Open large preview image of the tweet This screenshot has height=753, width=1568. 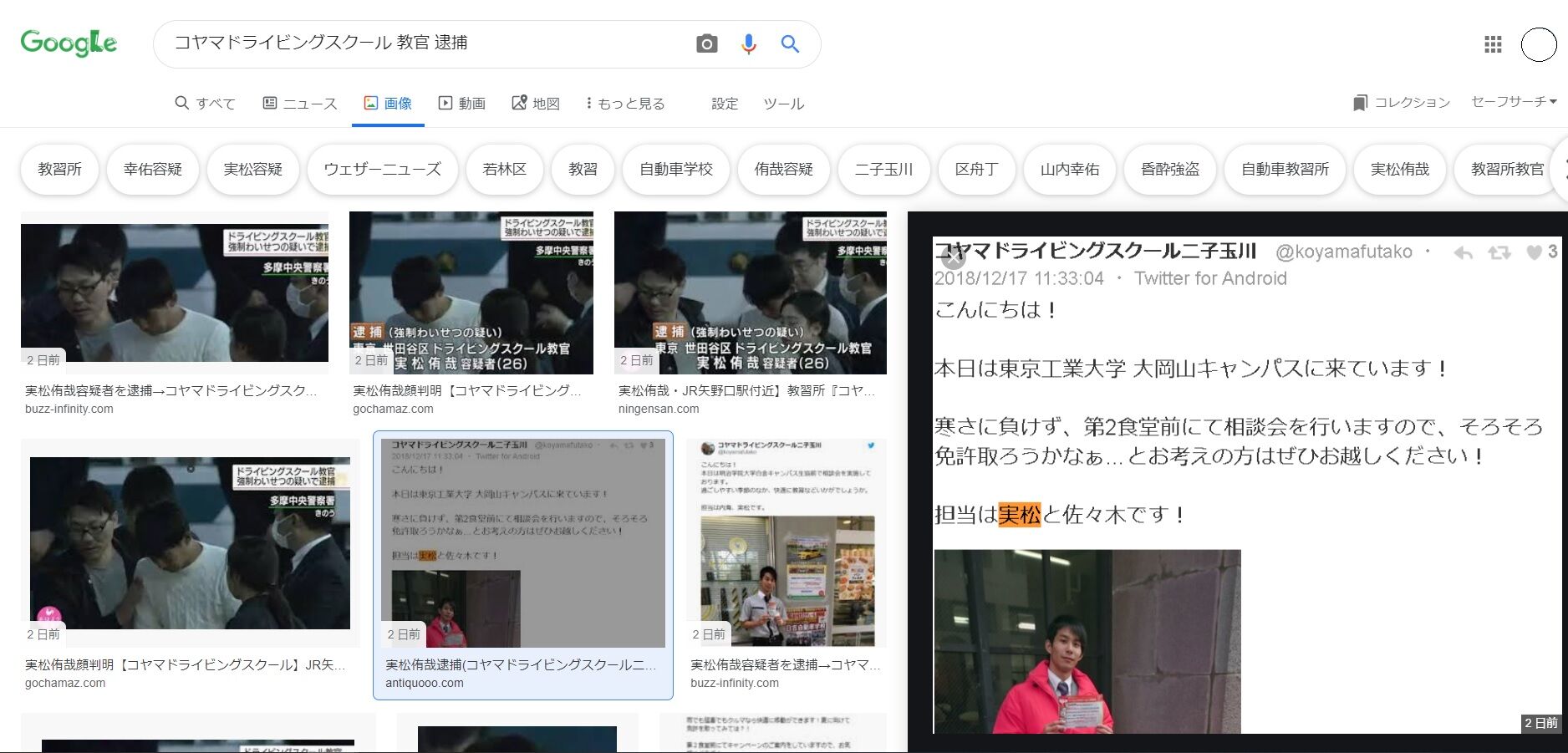(x=1245, y=485)
